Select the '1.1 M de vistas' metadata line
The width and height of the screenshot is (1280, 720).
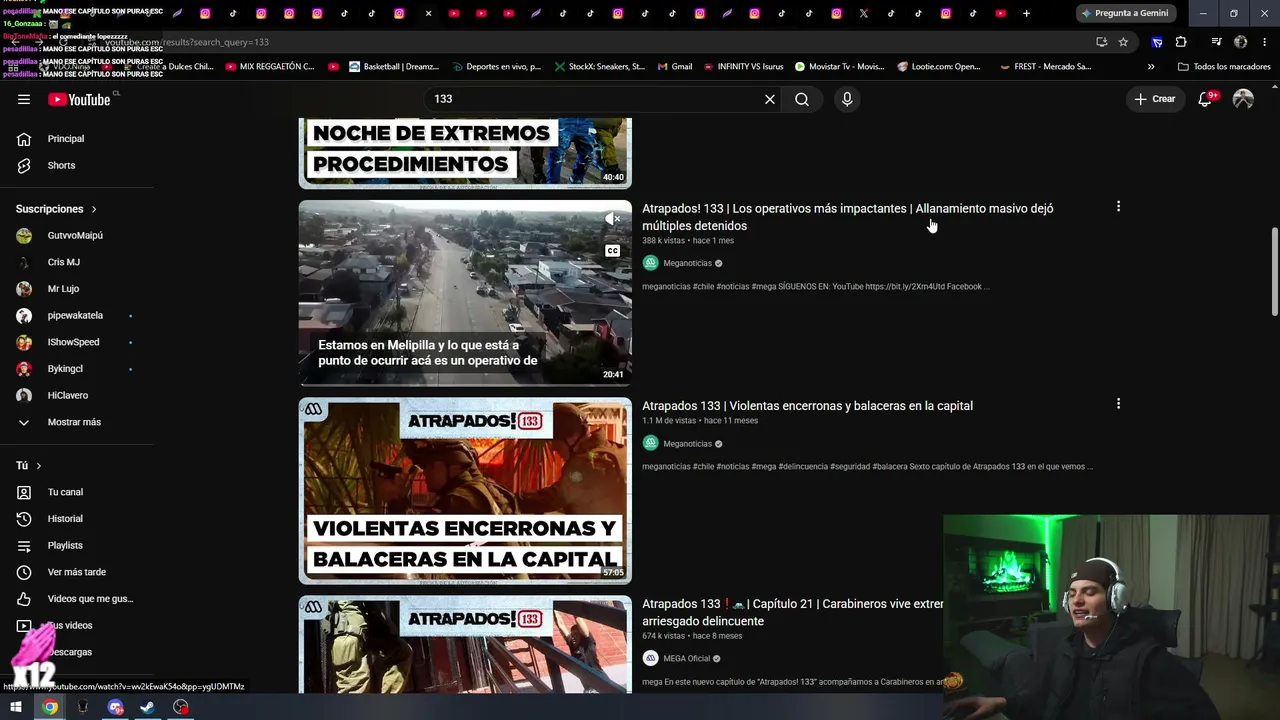tap(700, 421)
